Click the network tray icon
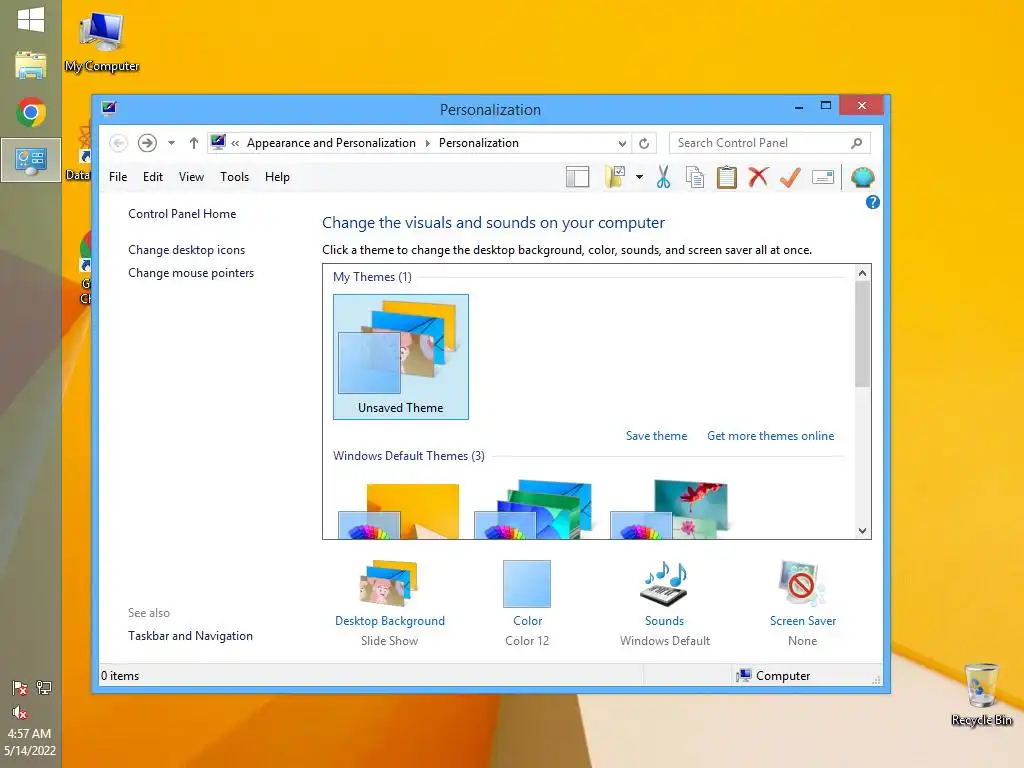Image resolution: width=1024 pixels, height=768 pixels. (x=44, y=688)
